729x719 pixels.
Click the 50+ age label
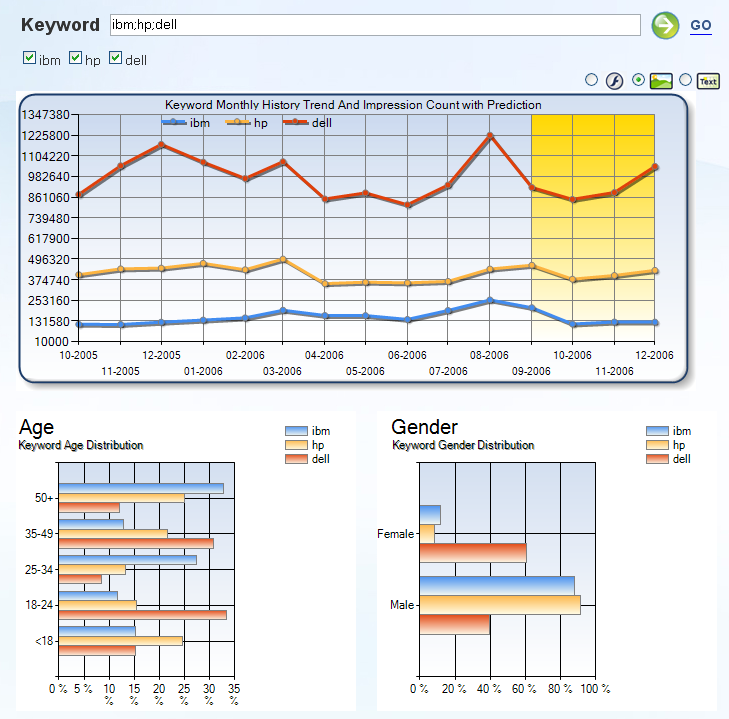[x=44, y=498]
